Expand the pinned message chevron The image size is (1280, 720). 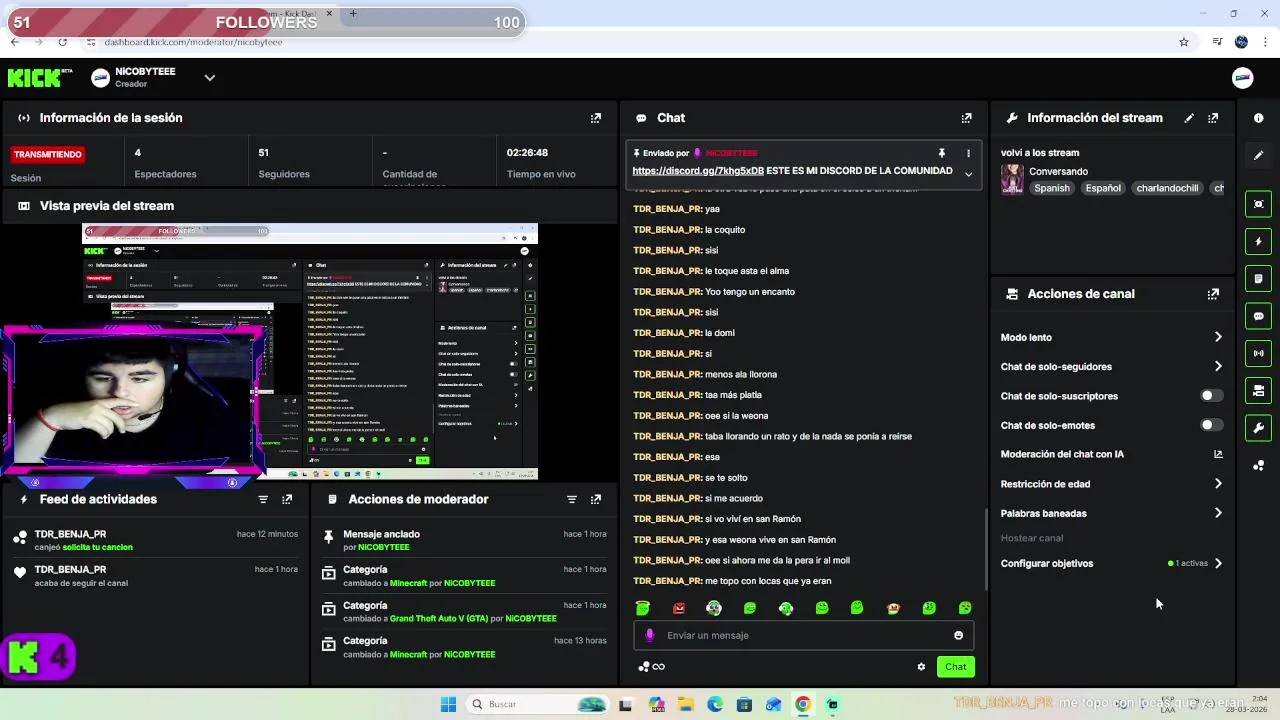[968, 174]
